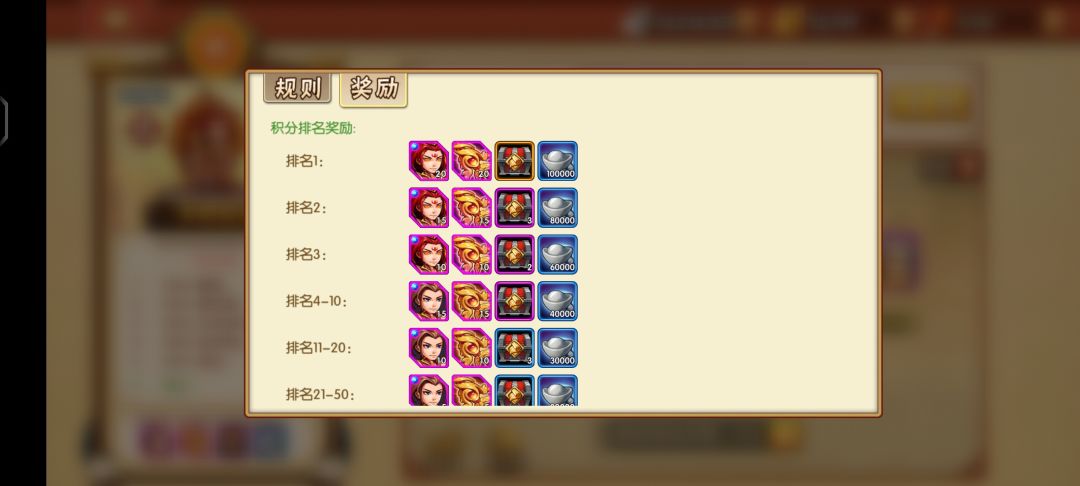
Task: Tap the golden dragon item in 排名3 row
Action: [472, 255]
